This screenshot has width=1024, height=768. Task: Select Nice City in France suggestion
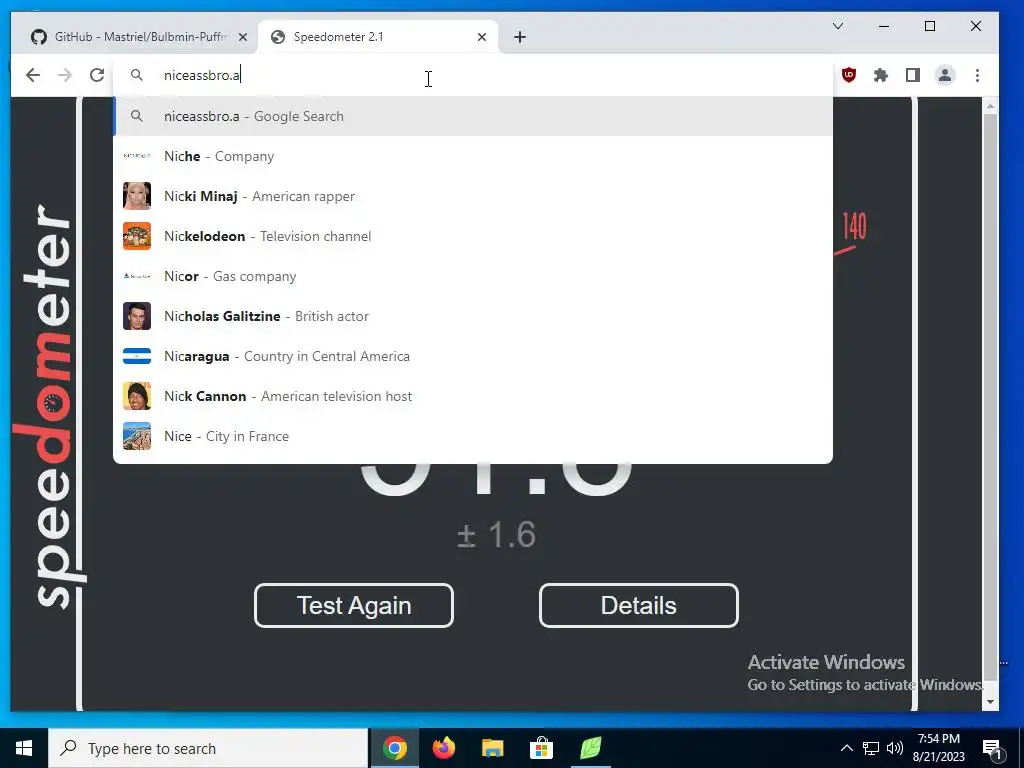point(473,436)
